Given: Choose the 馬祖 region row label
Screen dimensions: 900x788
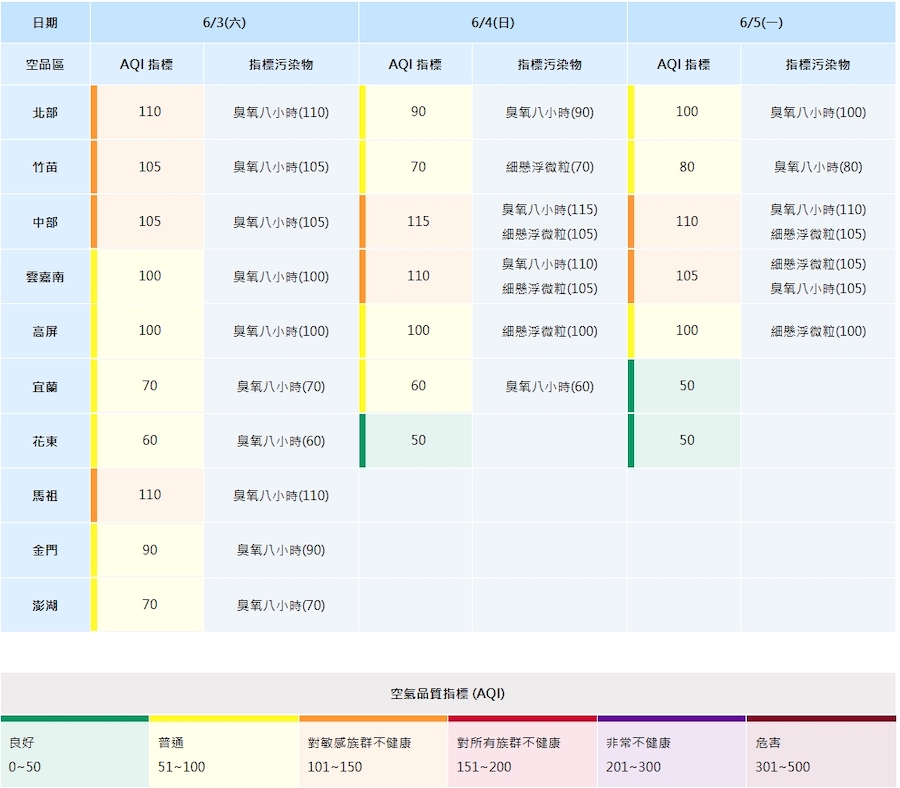Looking at the screenshot, I should coord(45,496).
